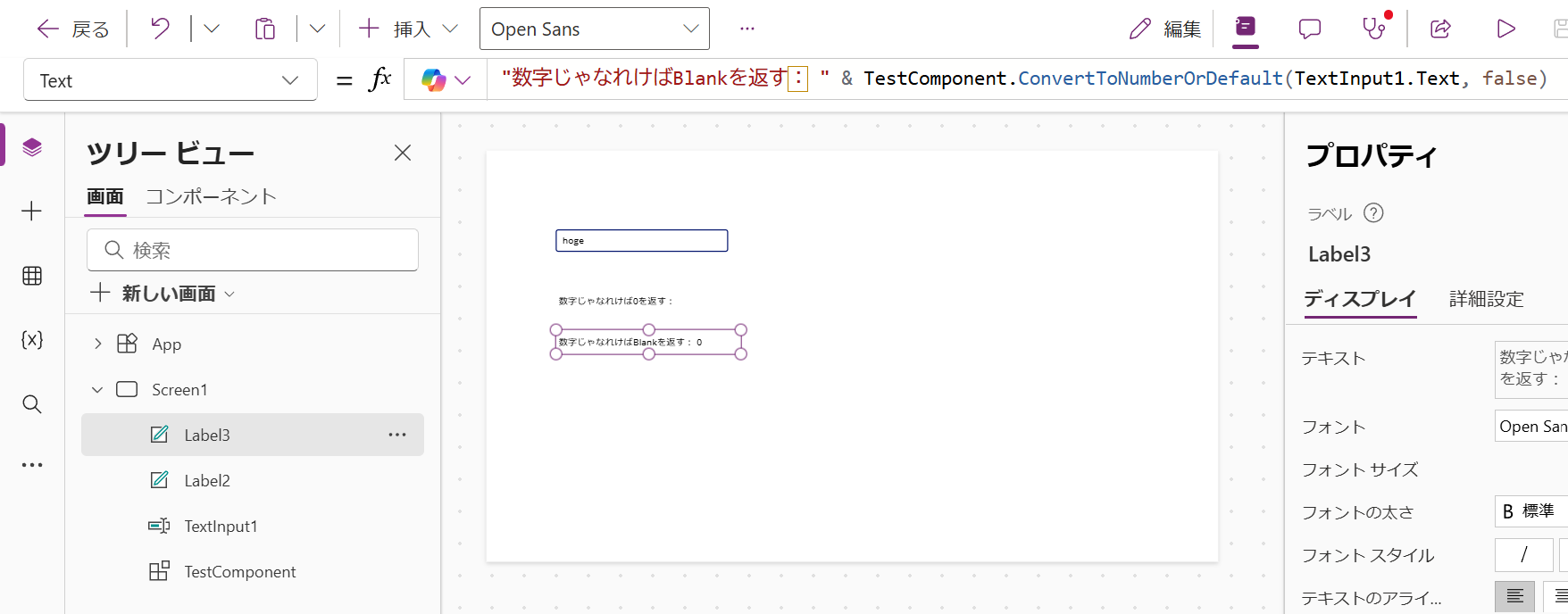The width and height of the screenshot is (1568, 614).
Task: Click the selected Blankを返す label on canvas
Action: [648, 342]
